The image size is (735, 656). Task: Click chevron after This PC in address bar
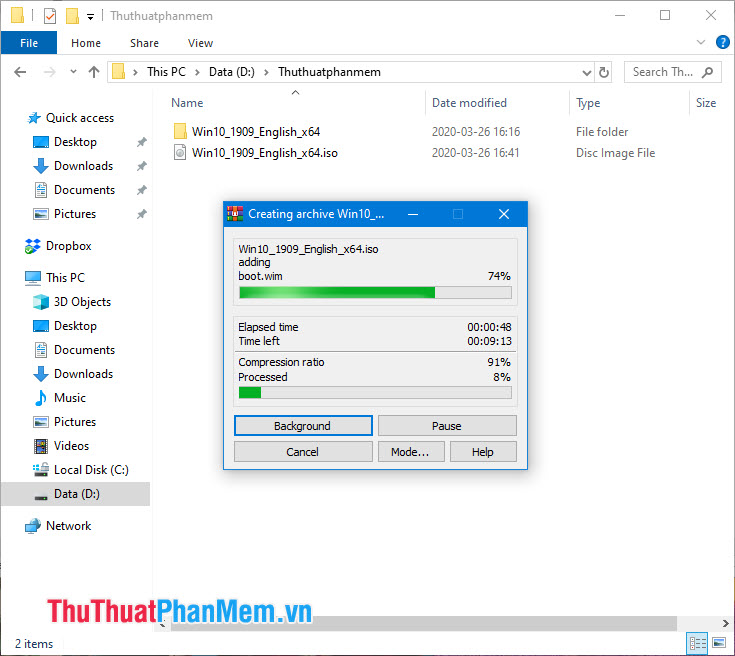197,72
